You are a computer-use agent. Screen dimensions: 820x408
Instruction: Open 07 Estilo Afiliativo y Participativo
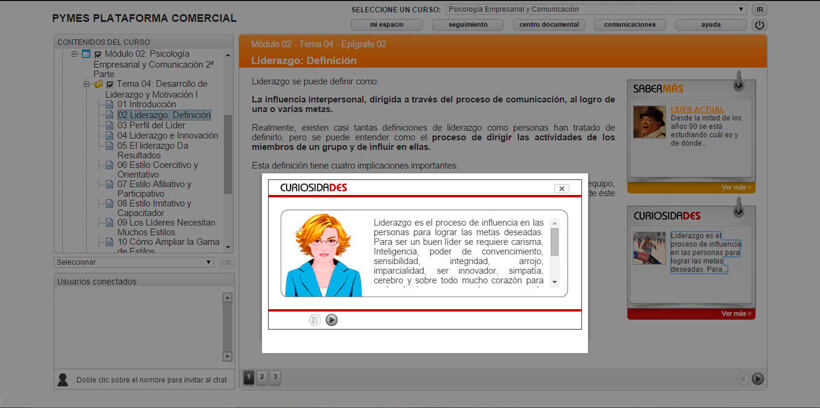154,189
